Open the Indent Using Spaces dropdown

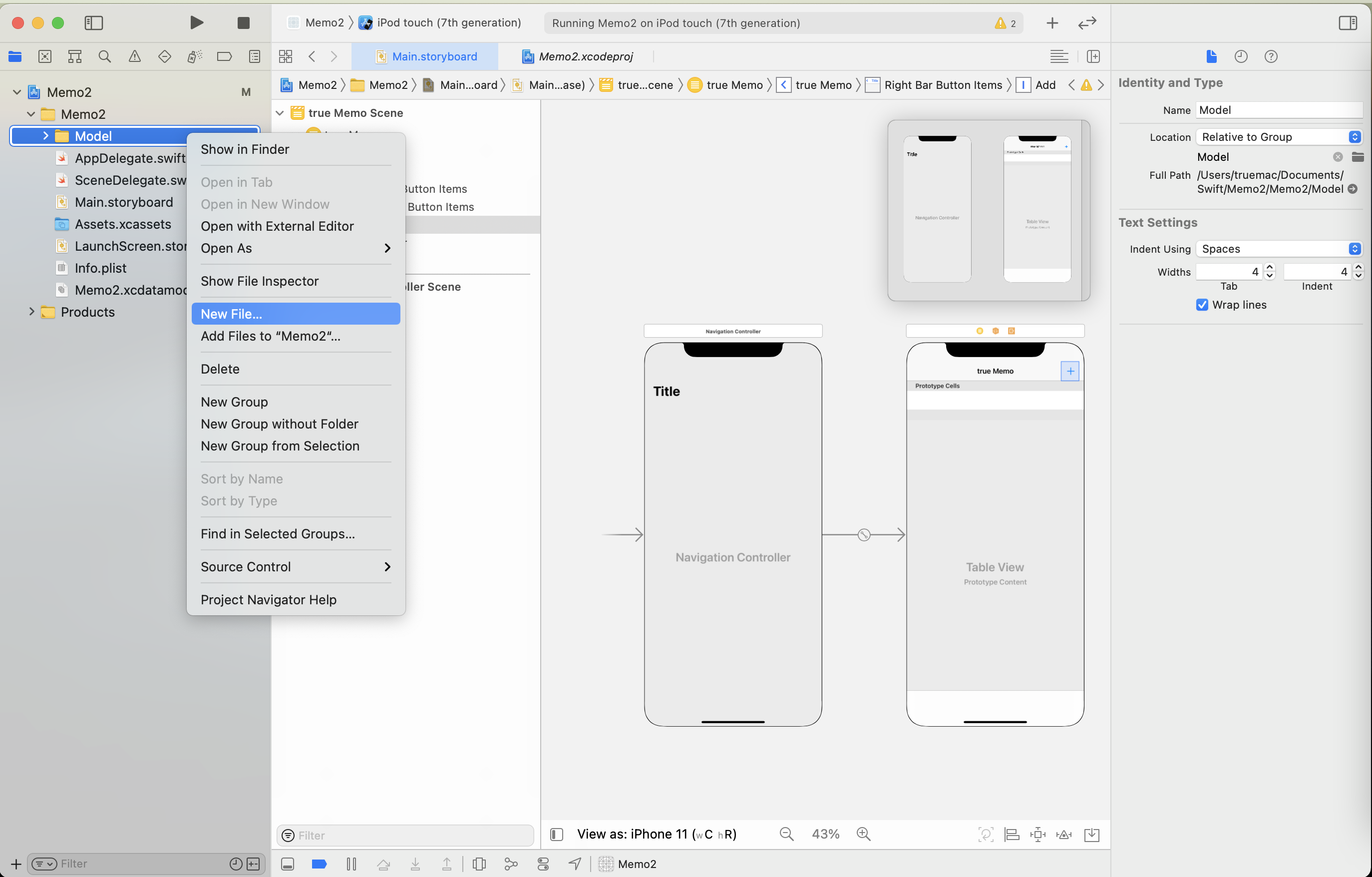point(1279,249)
